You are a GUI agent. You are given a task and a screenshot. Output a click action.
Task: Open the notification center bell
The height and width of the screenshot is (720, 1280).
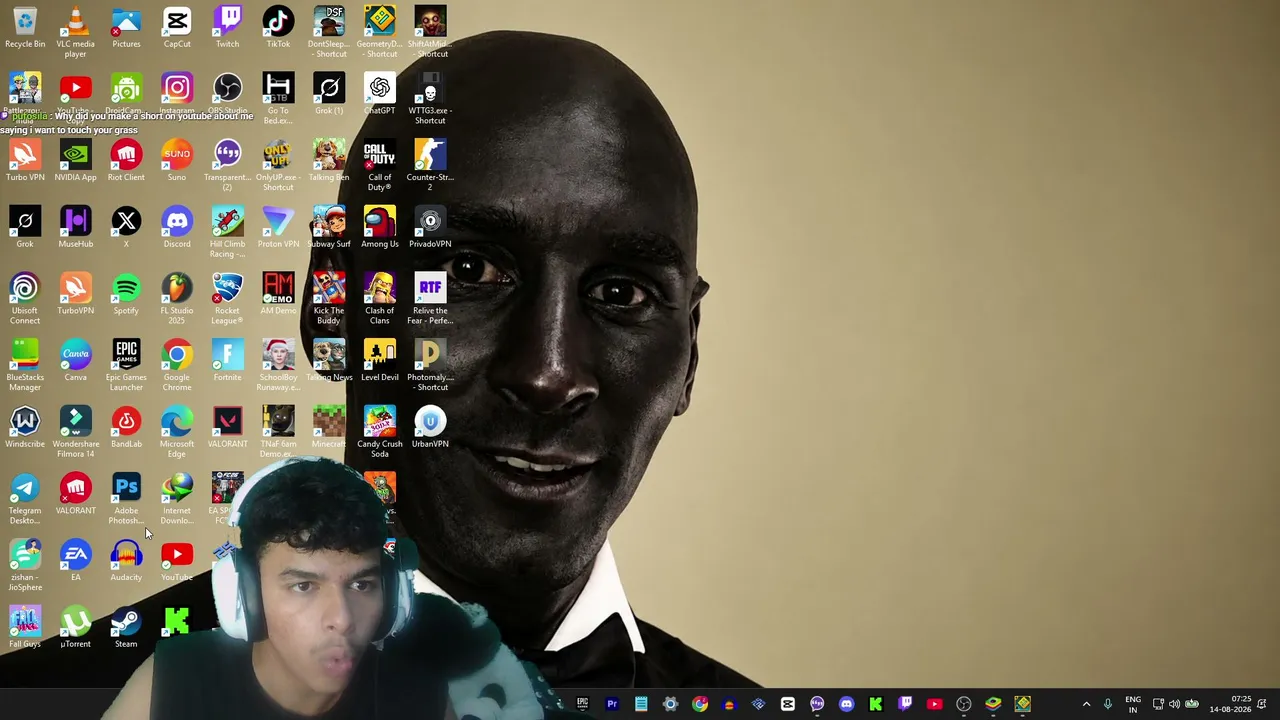click(x=1262, y=704)
